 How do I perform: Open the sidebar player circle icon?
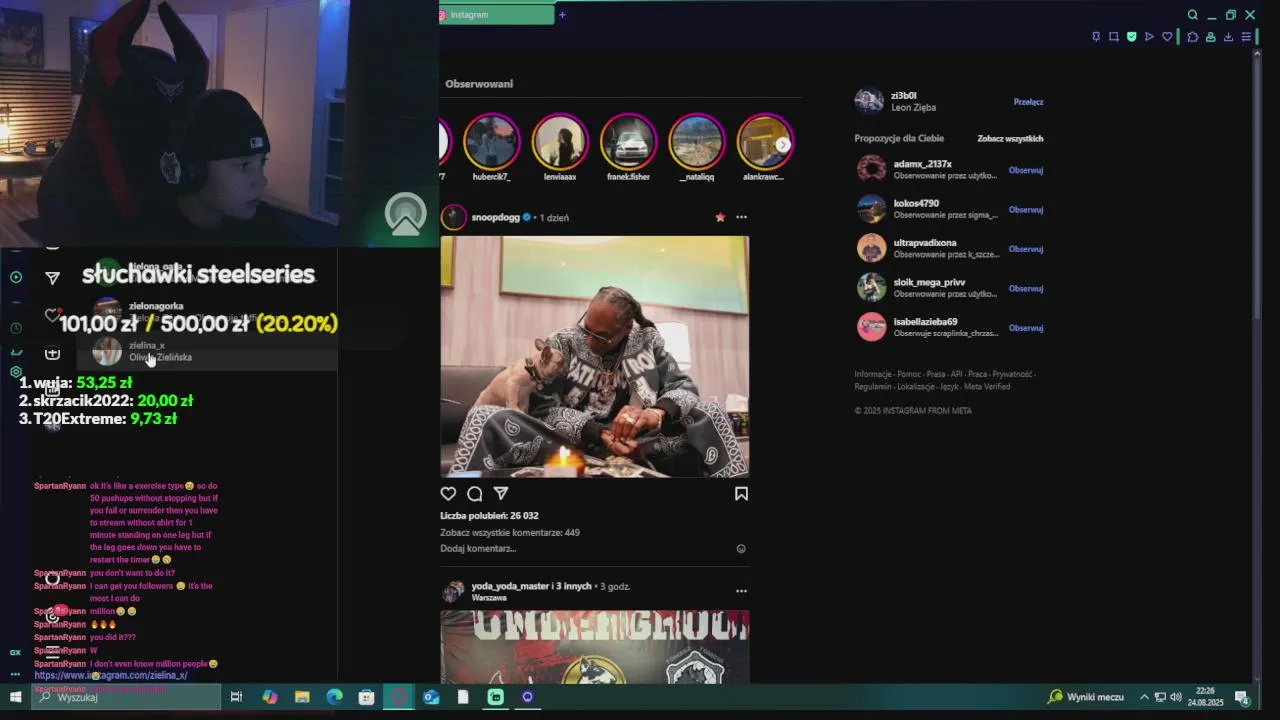pyautogui.click(x=16, y=277)
